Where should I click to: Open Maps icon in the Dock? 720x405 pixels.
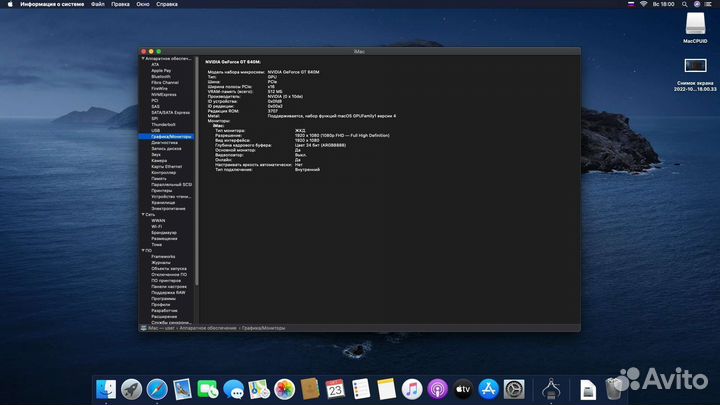coord(259,389)
